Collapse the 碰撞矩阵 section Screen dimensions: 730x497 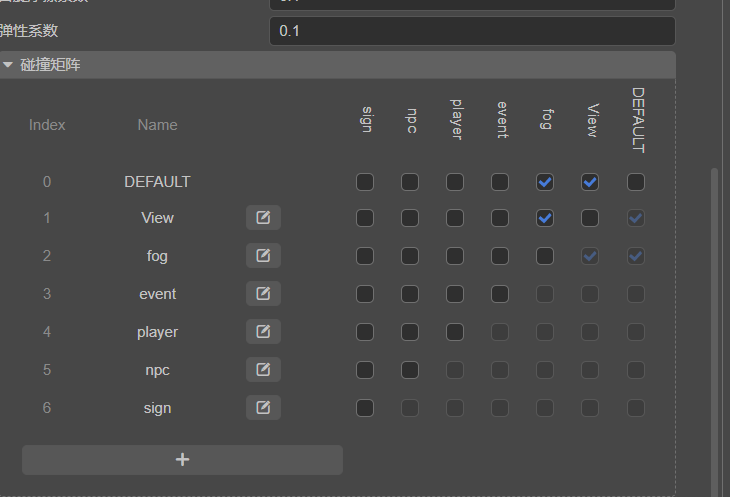point(9,65)
